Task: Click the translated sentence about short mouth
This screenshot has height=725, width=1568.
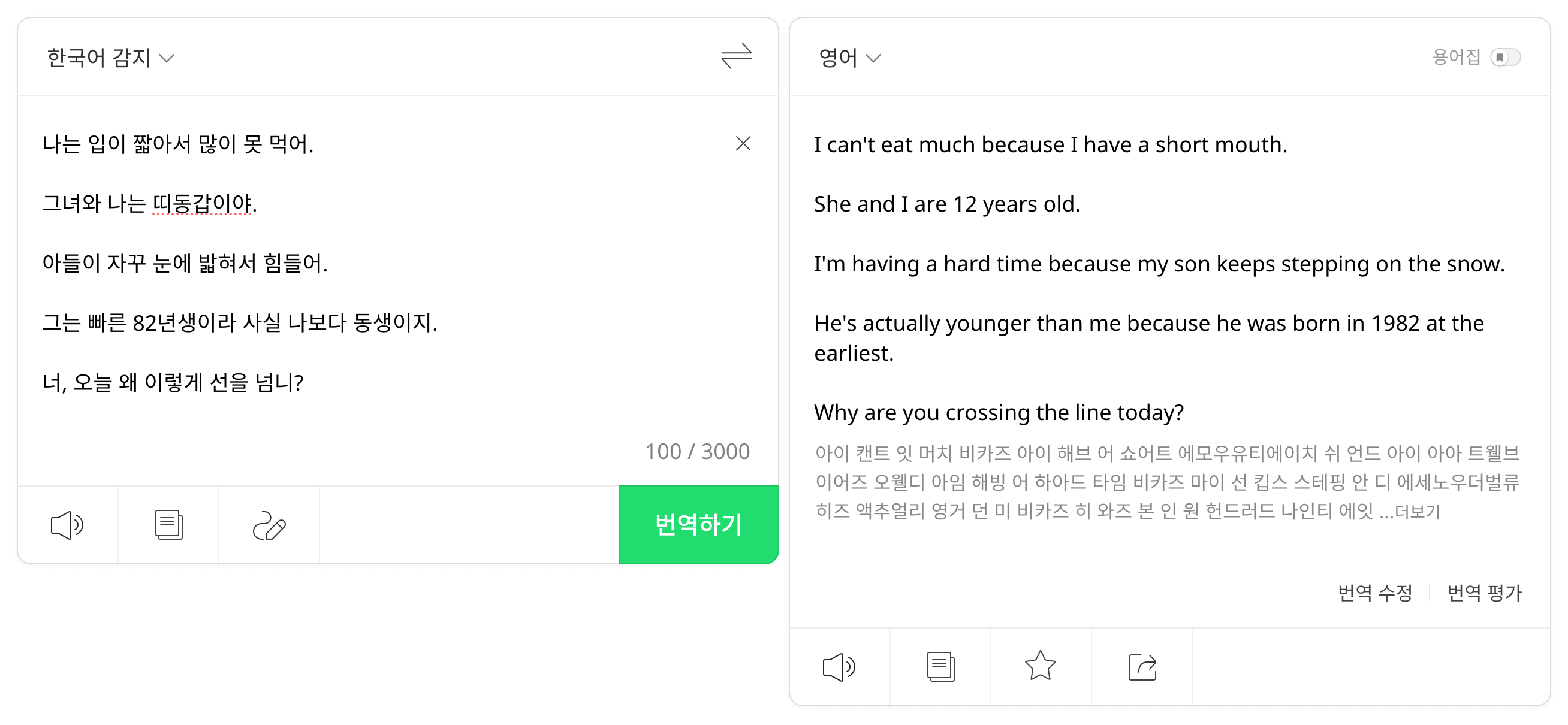Action: [x=1050, y=145]
